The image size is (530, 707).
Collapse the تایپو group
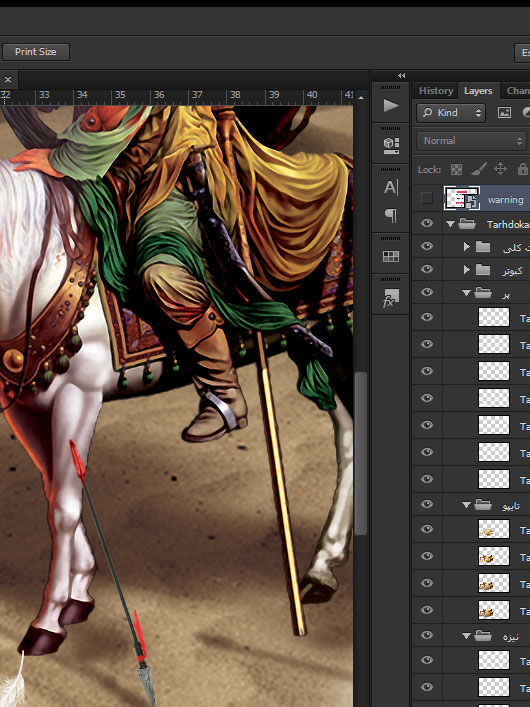[466, 505]
